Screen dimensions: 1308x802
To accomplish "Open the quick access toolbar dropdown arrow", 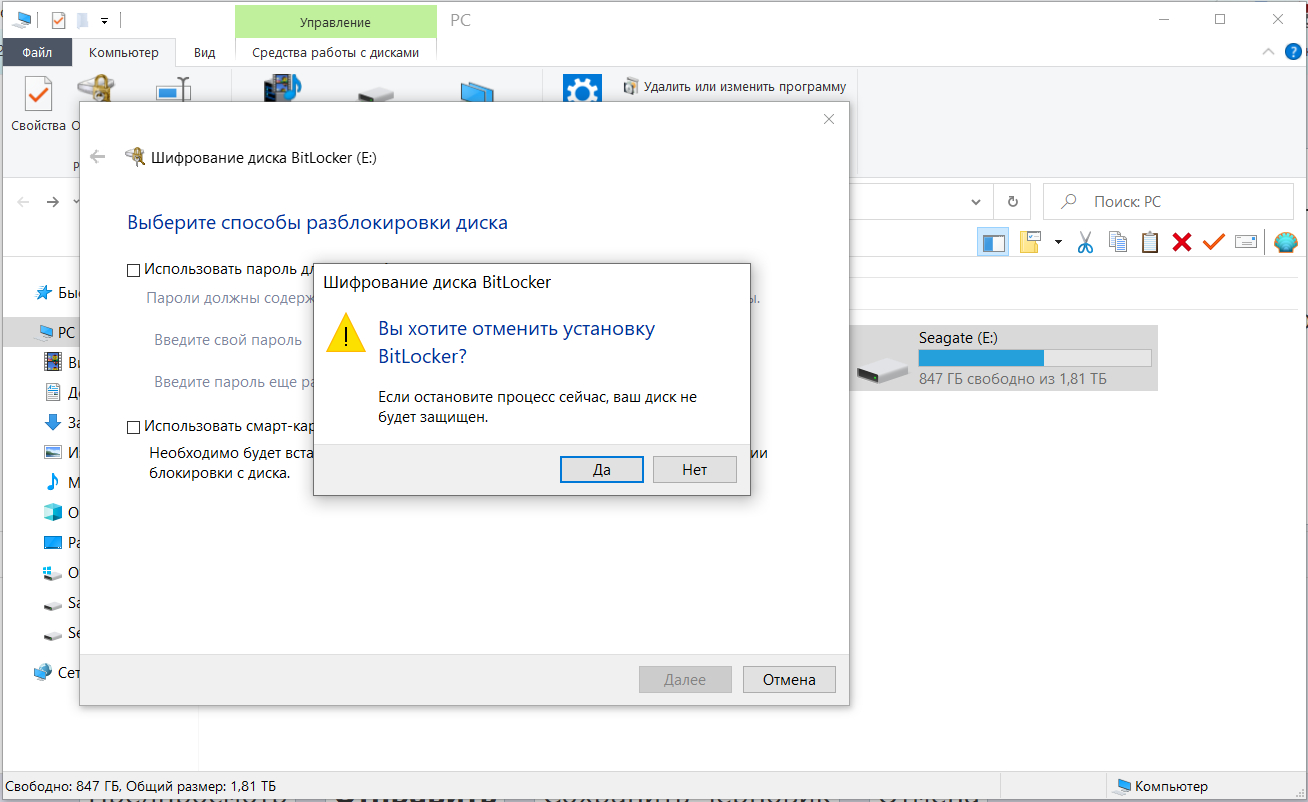I will (104, 20).
